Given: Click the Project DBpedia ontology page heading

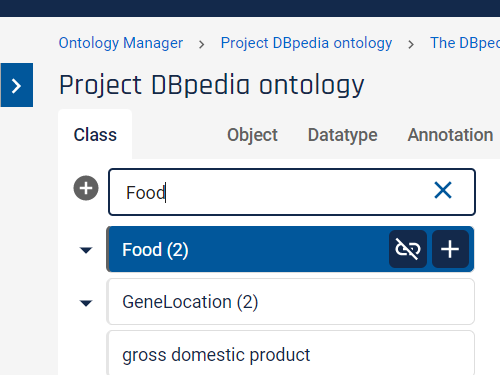Looking at the screenshot, I should [212, 86].
